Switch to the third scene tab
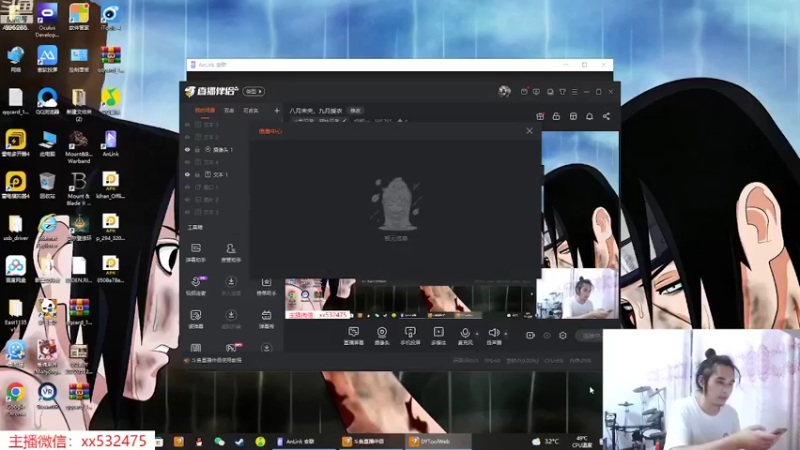800x450 pixels. point(251,111)
